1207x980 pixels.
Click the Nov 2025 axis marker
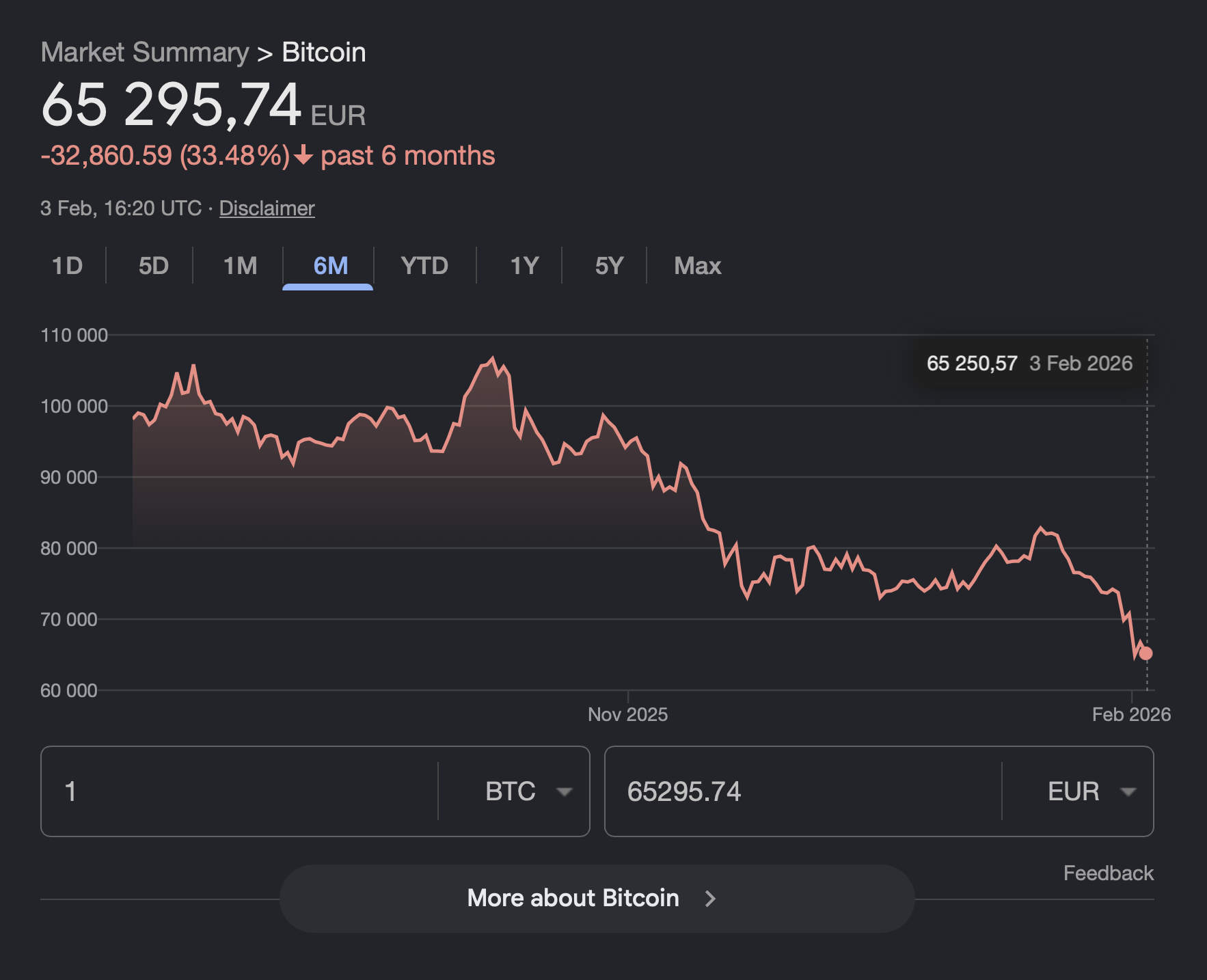pos(627,714)
